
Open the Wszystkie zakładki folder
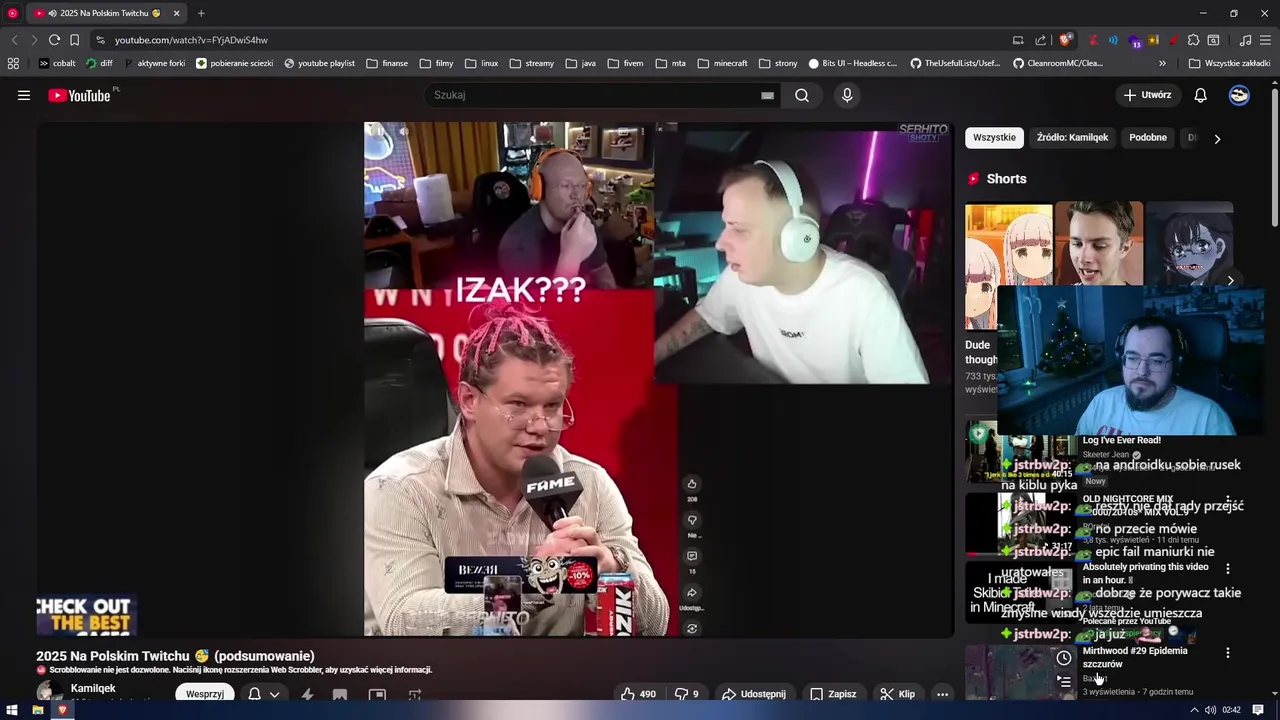[x=1229, y=63]
